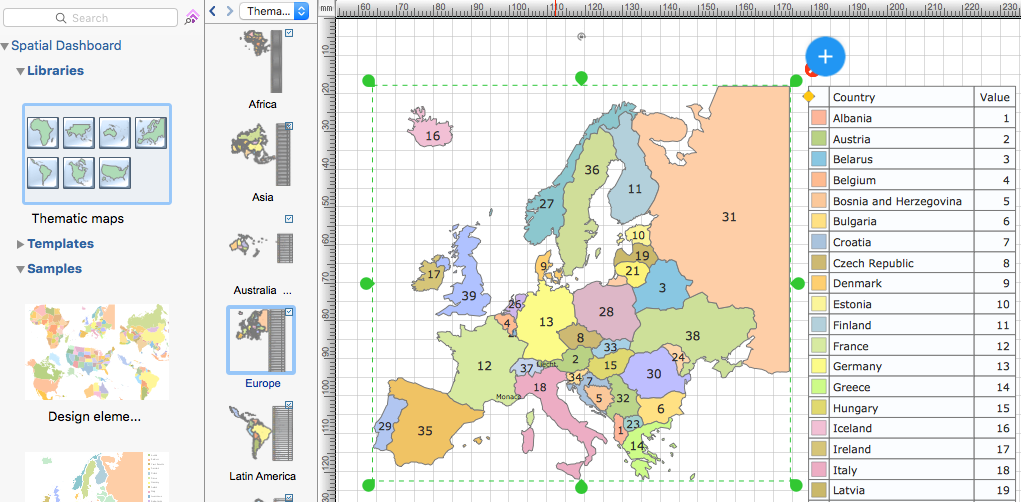The image size is (1021, 502).
Task: Toggle the Latin America stencil checkbox
Action: (288, 405)
